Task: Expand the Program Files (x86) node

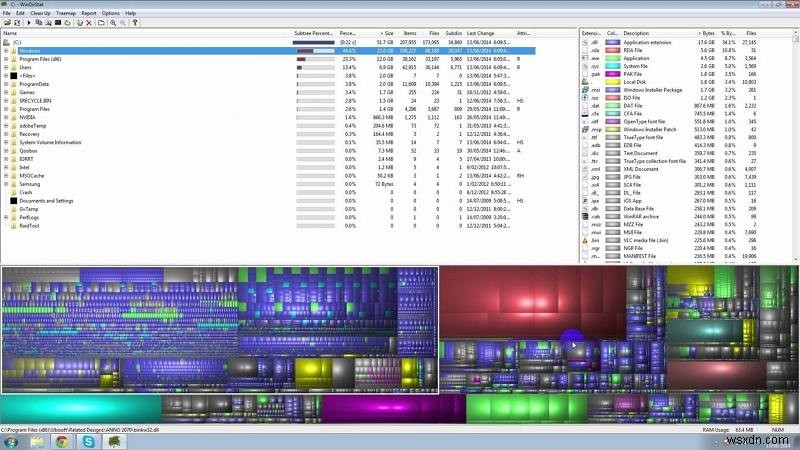Action: [x=6, y=59]
